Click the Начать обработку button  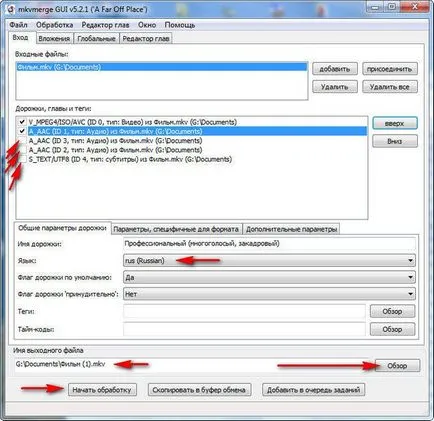pyautogui.click(x=102, y=390)
